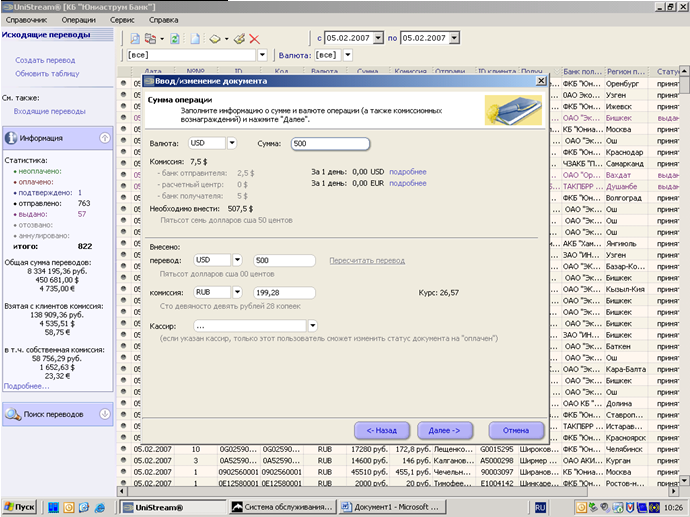
Task: Click подробнее link for USD daily total
Action: click(x=407, y=172)
